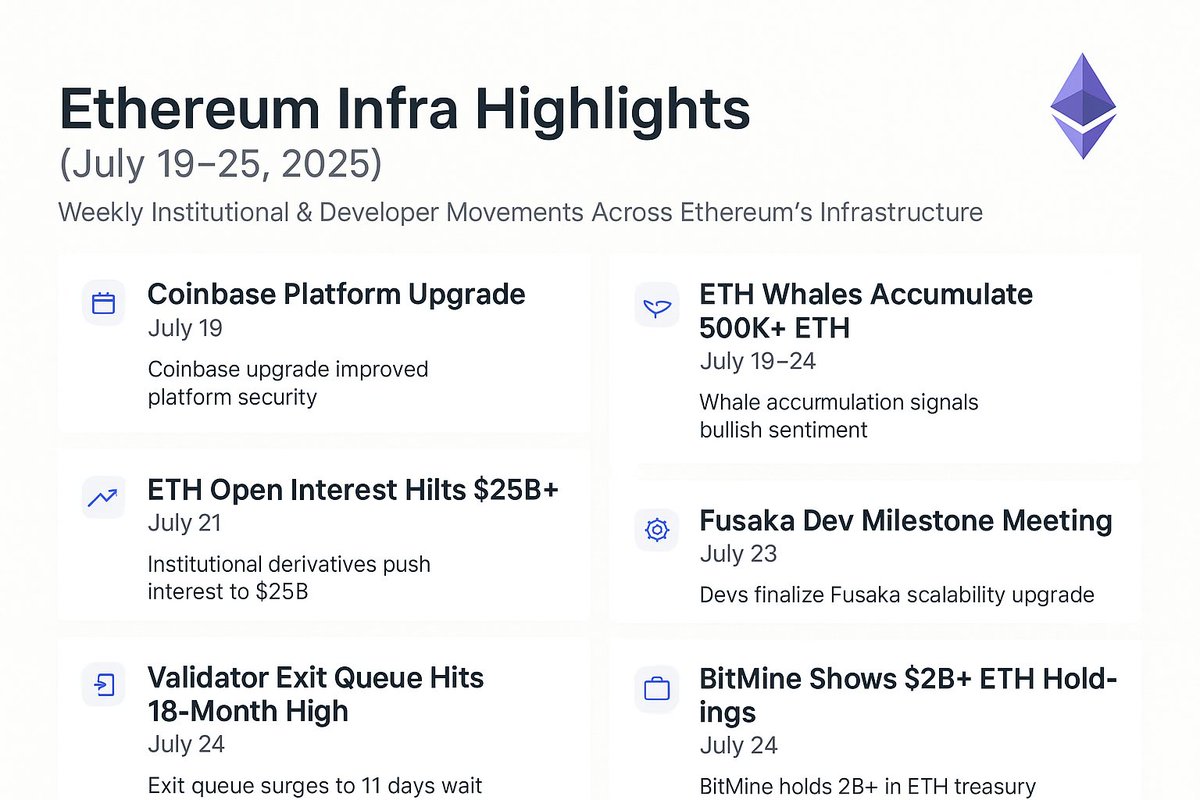The image size is (1200, 800).
Task: Click the exit-door icon for Validator Exit Queue
Action: [103, 685]
